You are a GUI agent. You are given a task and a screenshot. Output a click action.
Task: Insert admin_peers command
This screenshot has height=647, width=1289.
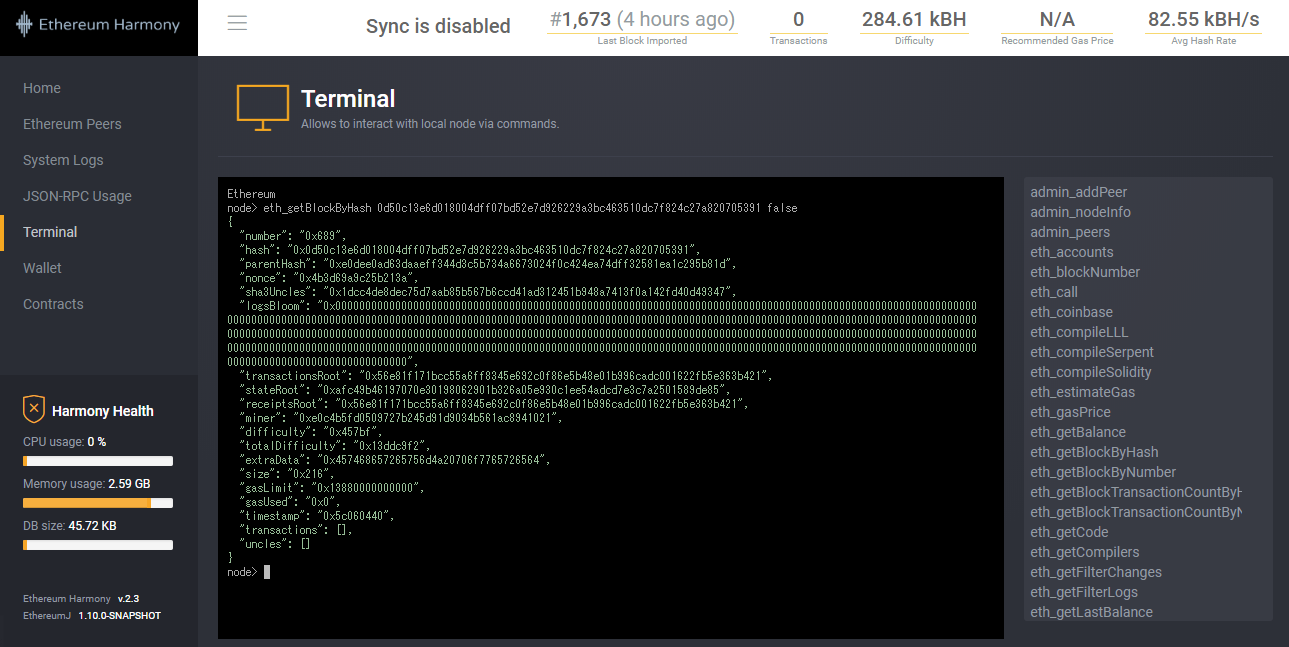click(1070, 232)
